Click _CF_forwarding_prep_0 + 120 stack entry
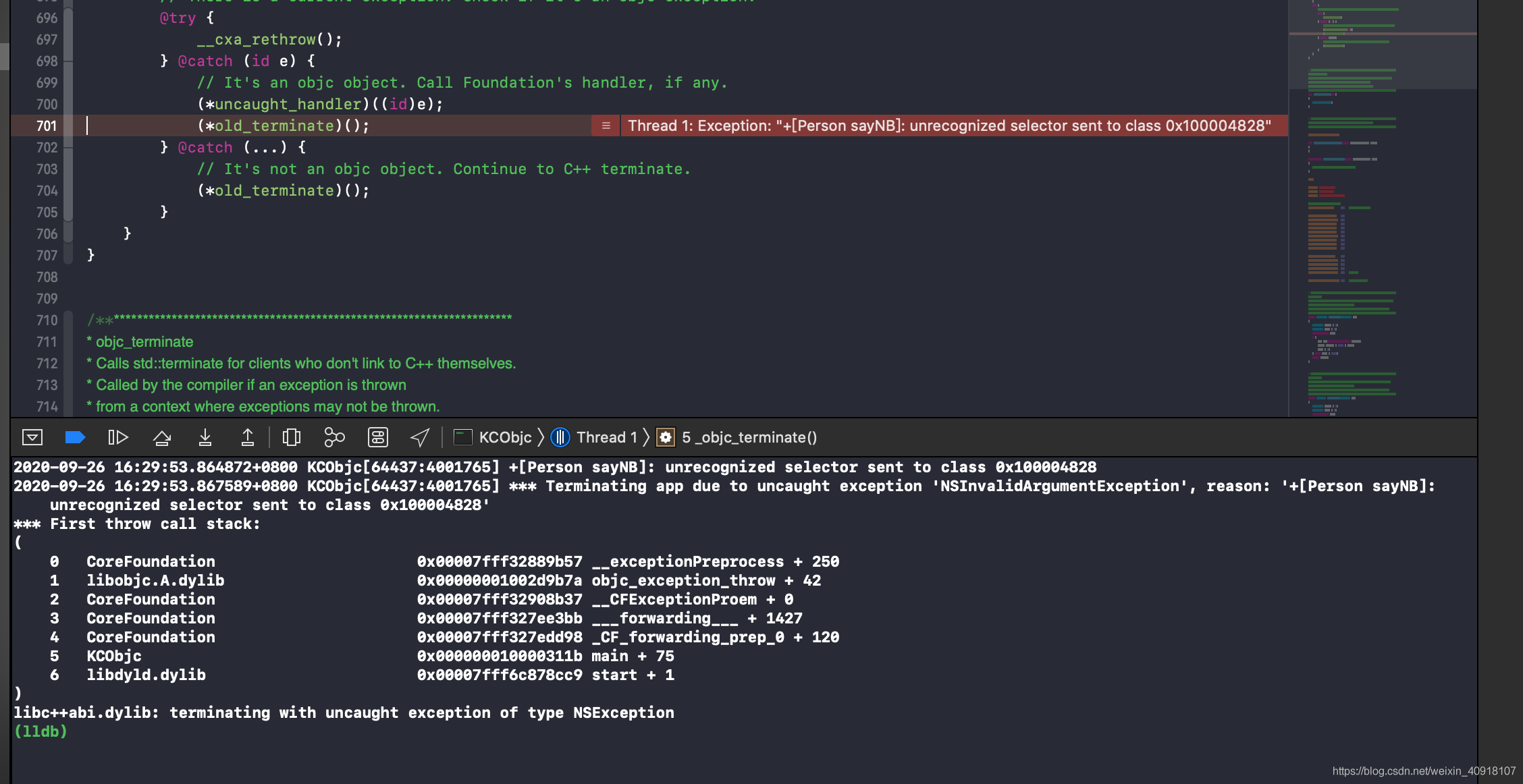This screenshot has width=1523, height=784. 715,637
